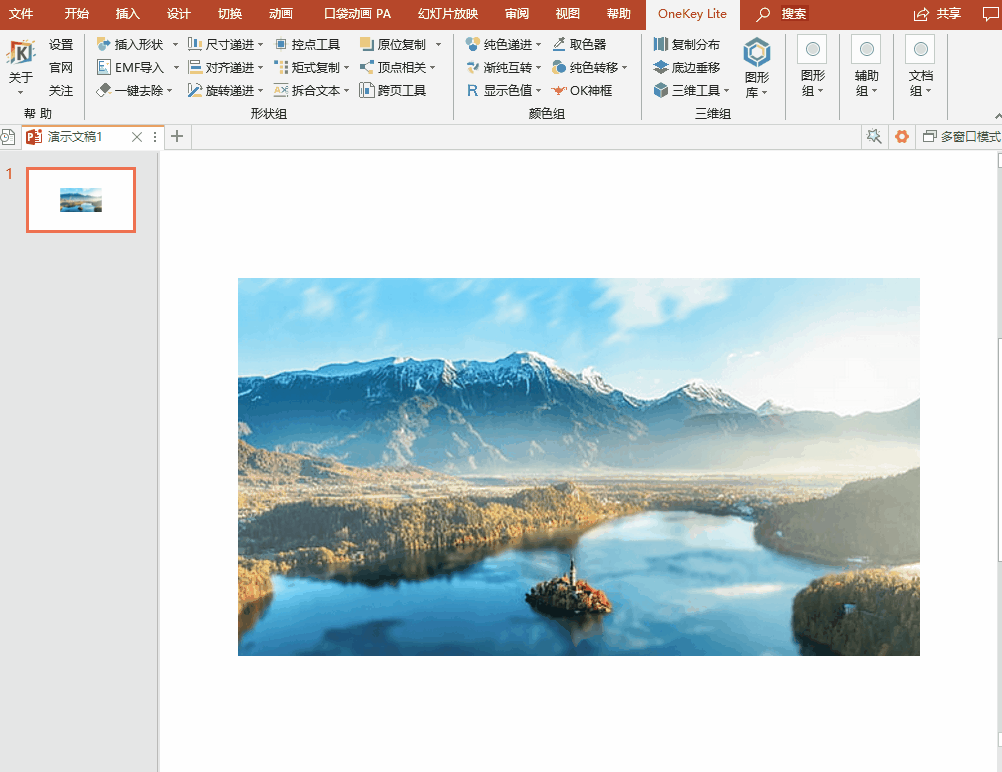Expand the 插入形状 dropdown arrow

tap(175, 45)
